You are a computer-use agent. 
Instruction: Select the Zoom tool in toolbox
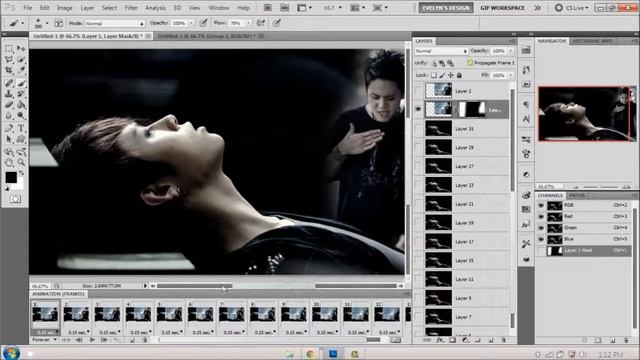21,163
